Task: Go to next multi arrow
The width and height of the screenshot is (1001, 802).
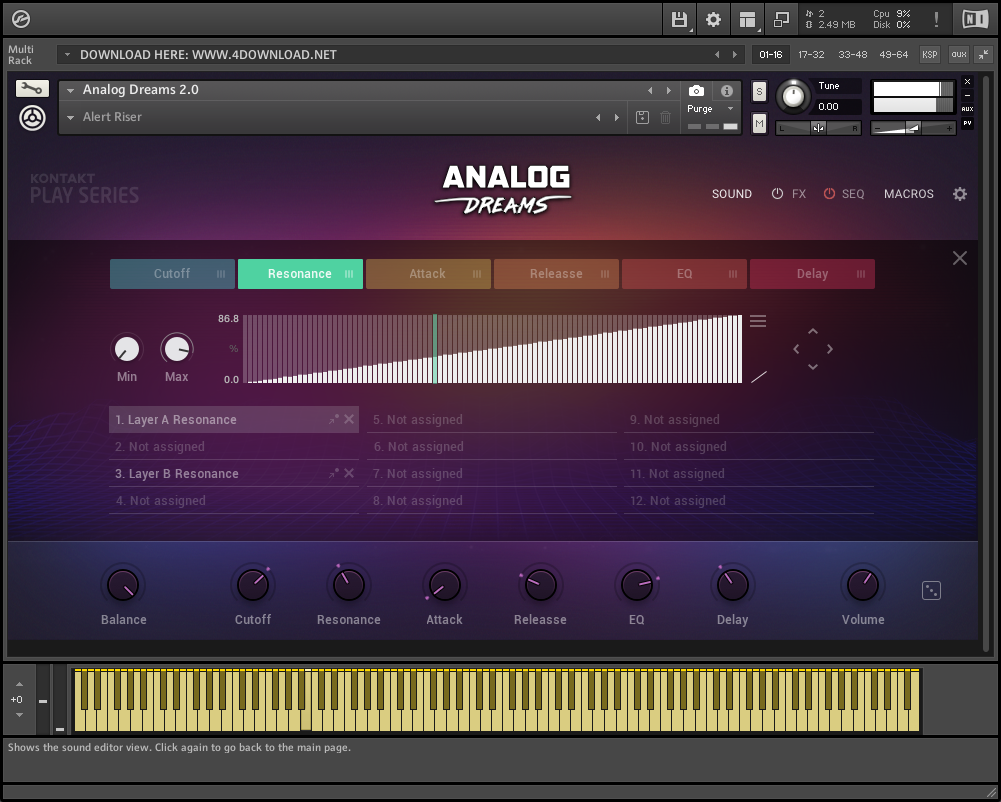Action: (735, 54)
